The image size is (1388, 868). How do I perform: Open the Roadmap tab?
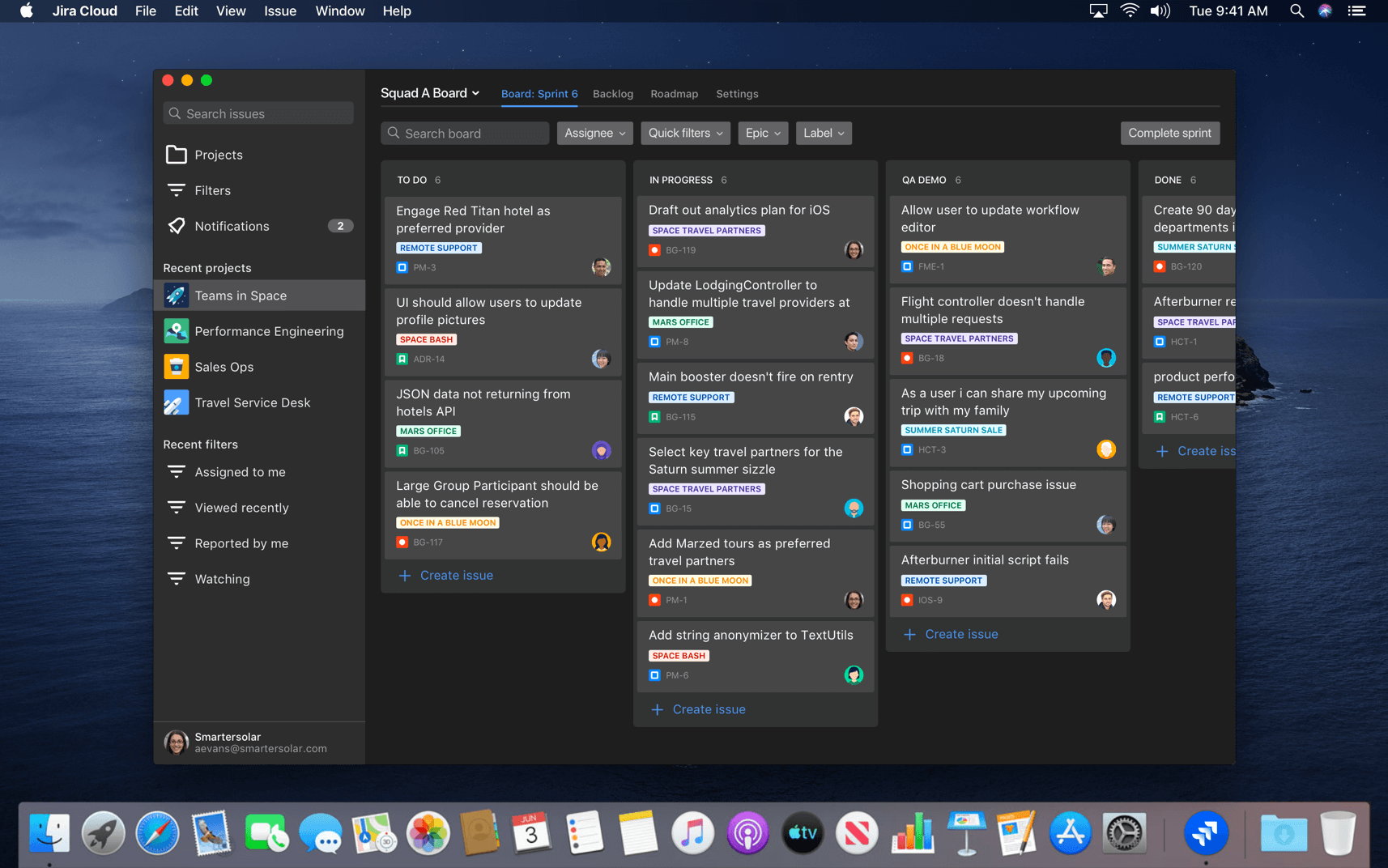674,93
